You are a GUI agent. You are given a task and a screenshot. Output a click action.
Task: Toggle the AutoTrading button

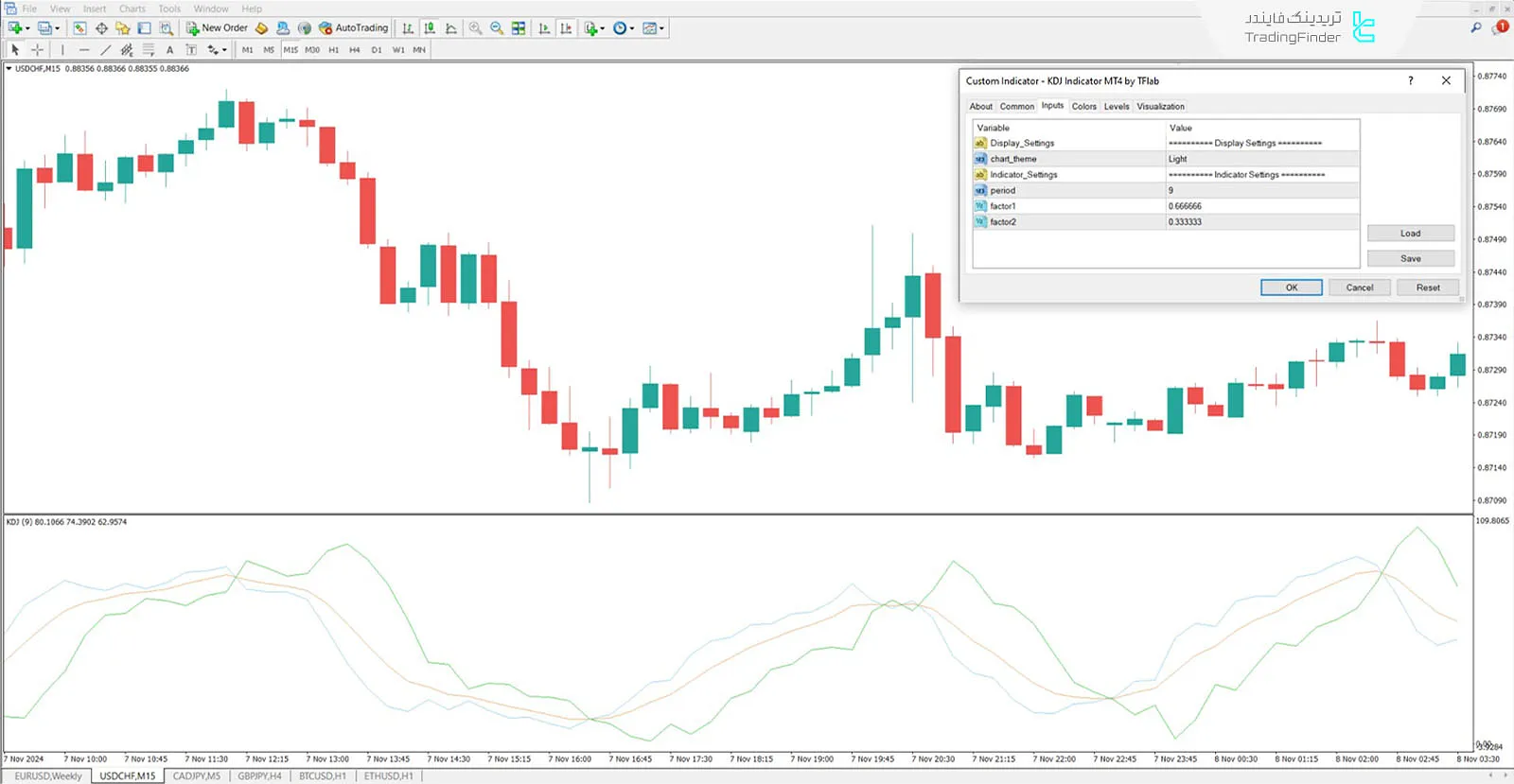[x=353, y=28]
